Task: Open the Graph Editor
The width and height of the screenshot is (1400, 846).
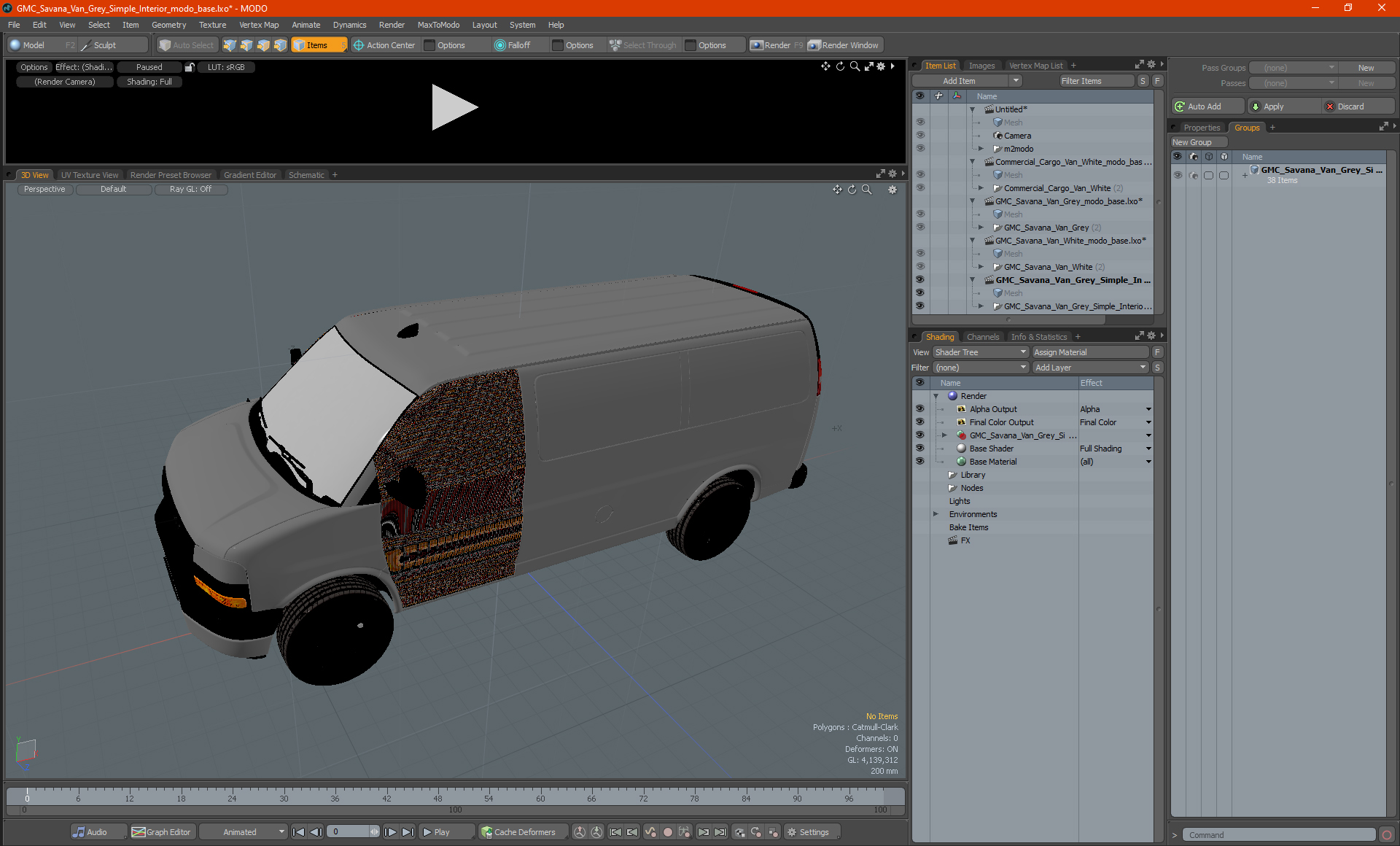Action: click(x=162, y=832)
